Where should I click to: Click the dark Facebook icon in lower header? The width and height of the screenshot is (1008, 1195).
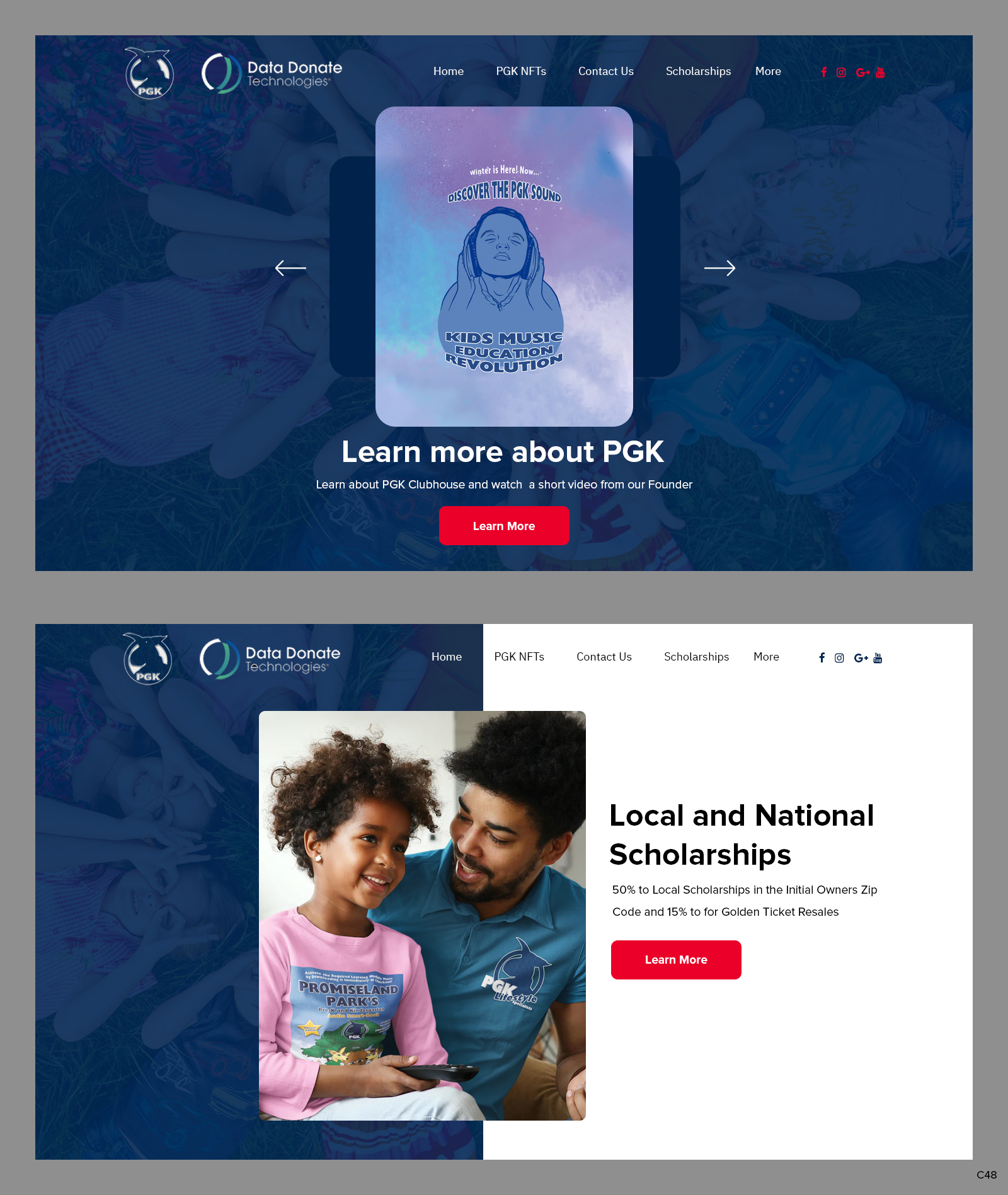click(x=822, y=657)
